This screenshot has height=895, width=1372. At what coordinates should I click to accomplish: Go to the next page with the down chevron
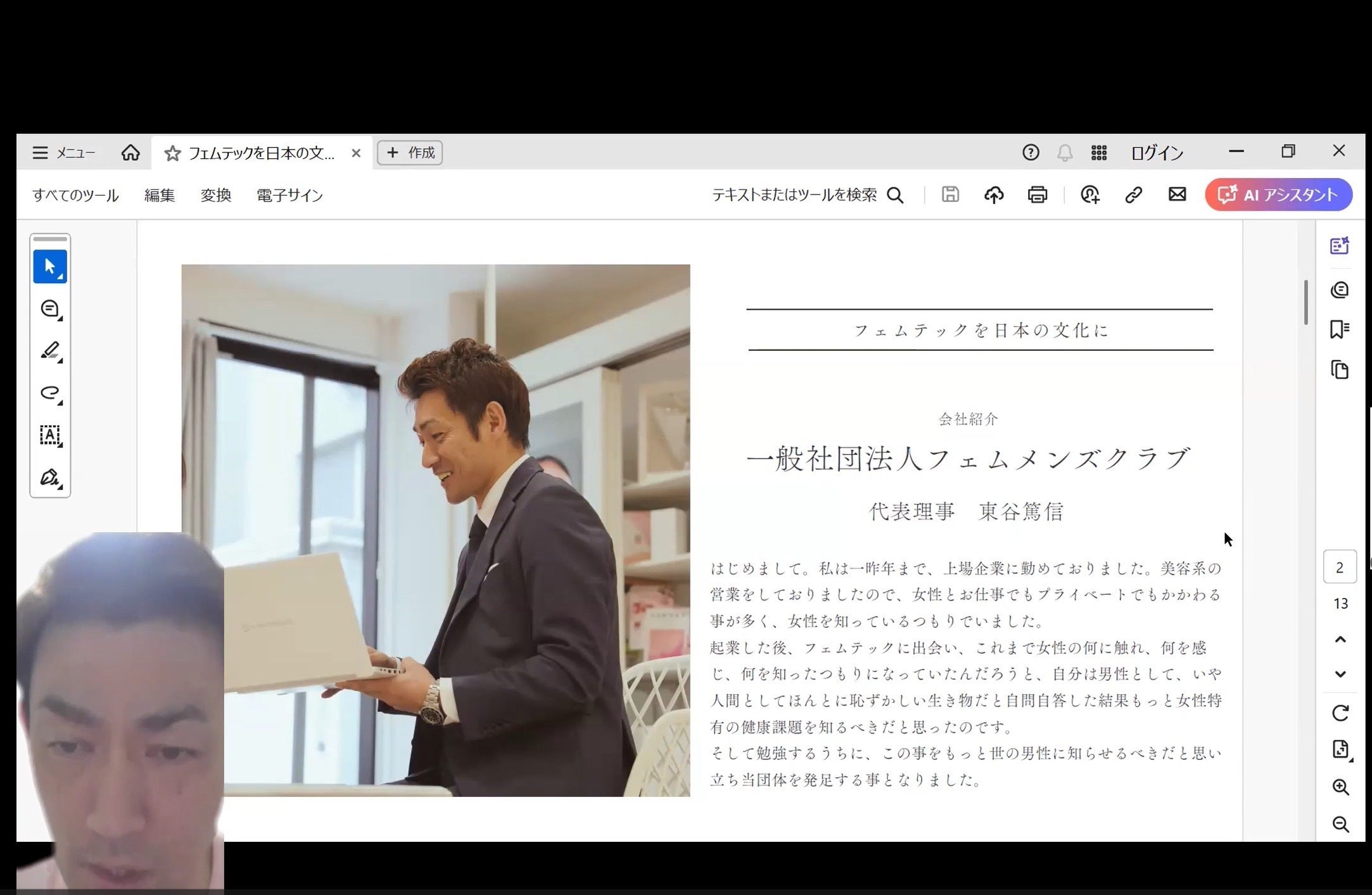pos(1340,674)
